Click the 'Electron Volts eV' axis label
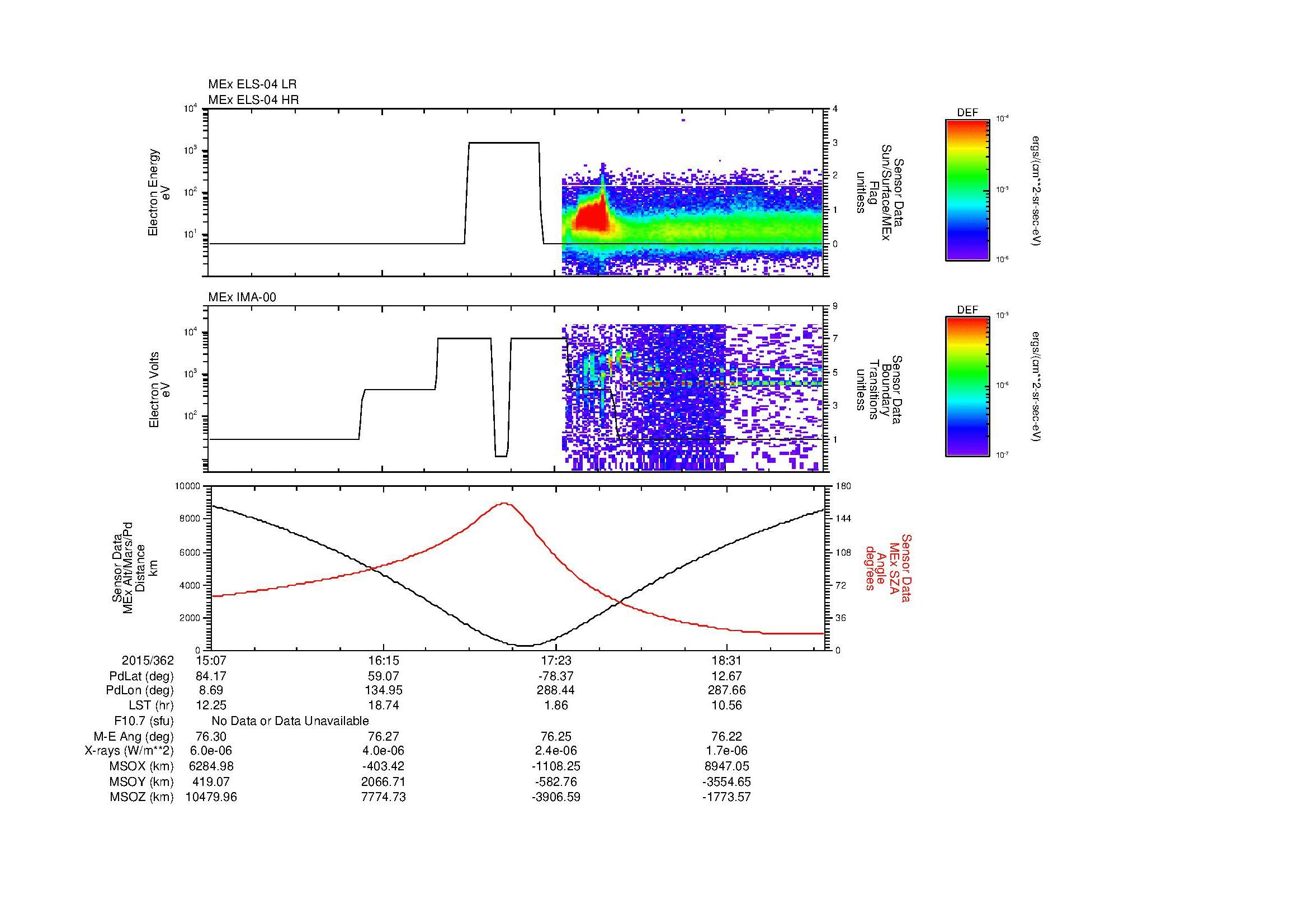1308x924 pixels. click(159, 390)
